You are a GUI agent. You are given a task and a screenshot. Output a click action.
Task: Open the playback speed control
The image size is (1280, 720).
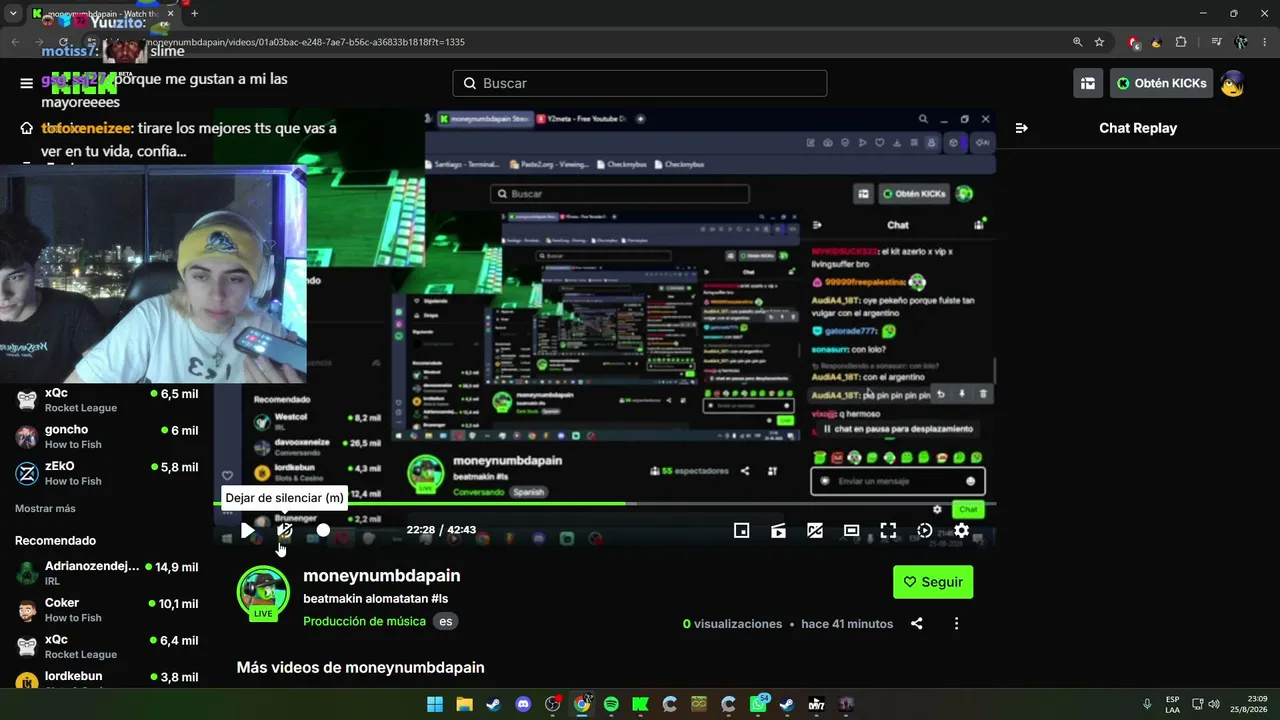click(x=925, y=531)
